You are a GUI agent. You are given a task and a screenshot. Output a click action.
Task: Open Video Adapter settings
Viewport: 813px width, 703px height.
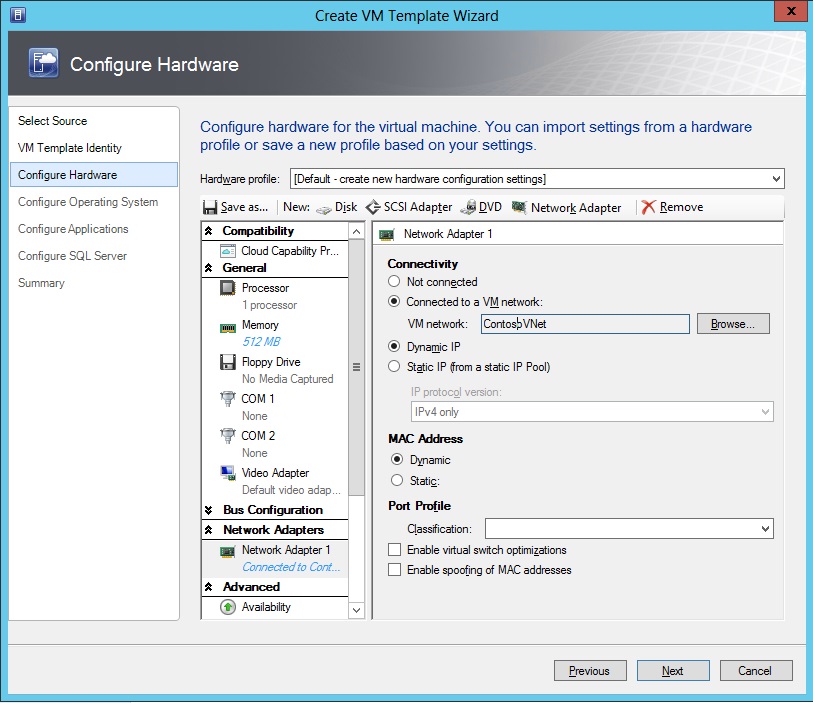pyautogui.click(x=275, y=472)
